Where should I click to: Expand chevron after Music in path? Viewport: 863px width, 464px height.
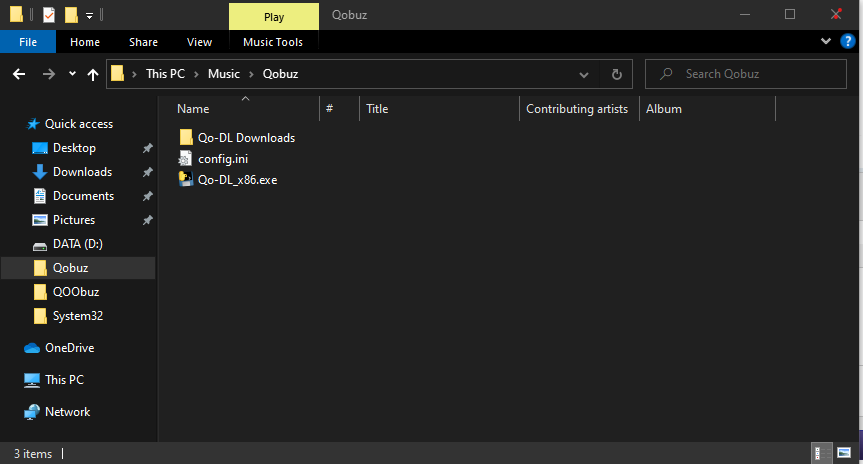(252, 74)
